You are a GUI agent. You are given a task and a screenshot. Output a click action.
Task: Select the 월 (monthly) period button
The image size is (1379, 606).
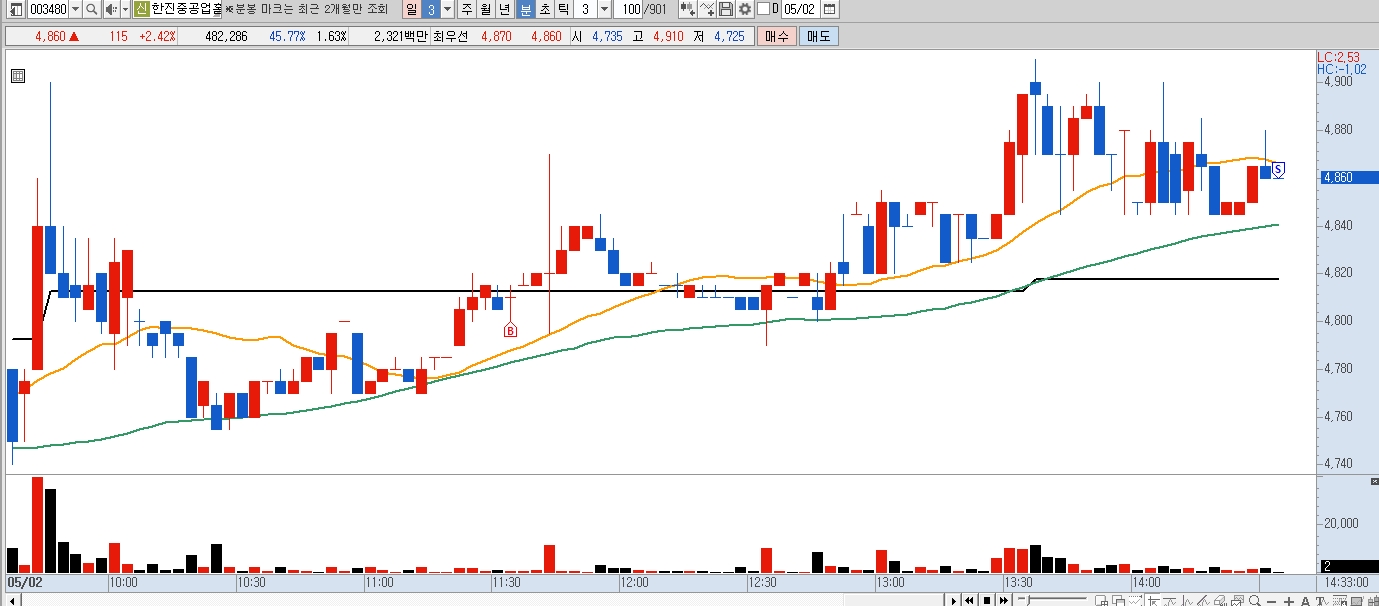tap(486, 9)
